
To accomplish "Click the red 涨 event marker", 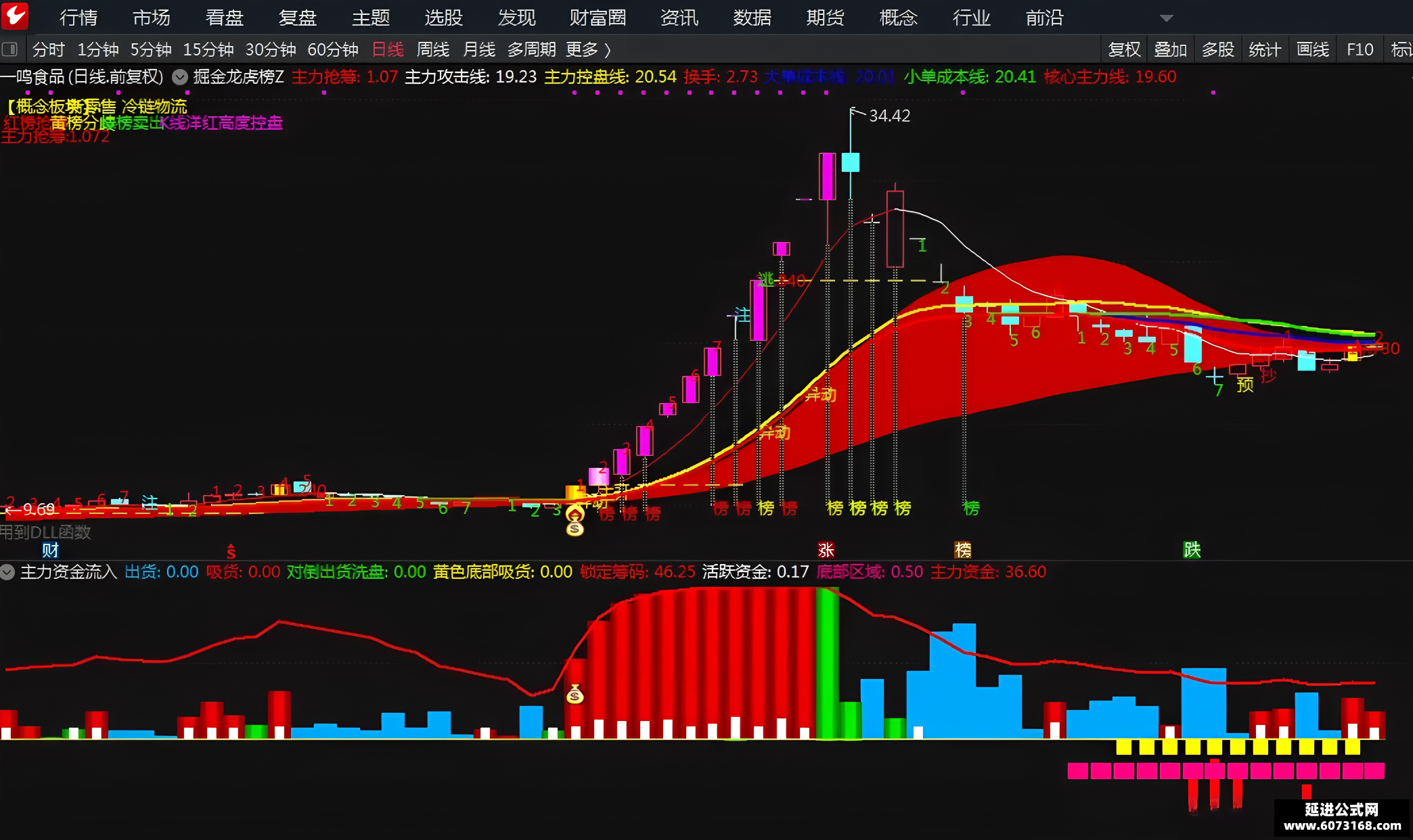I will tap(826, 550).
